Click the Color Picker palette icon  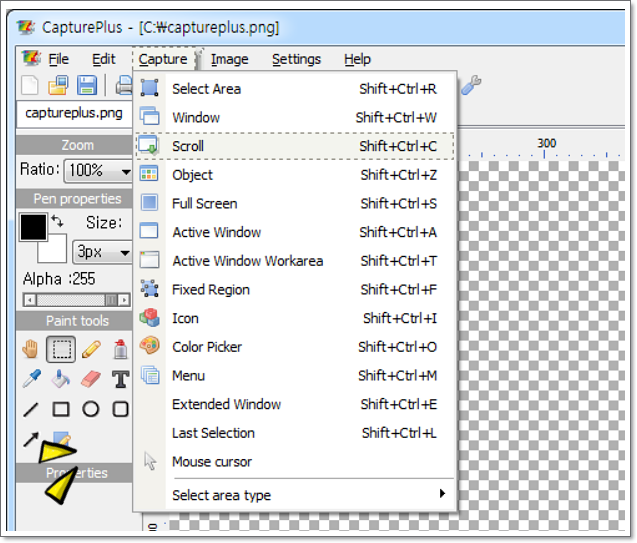150,346
